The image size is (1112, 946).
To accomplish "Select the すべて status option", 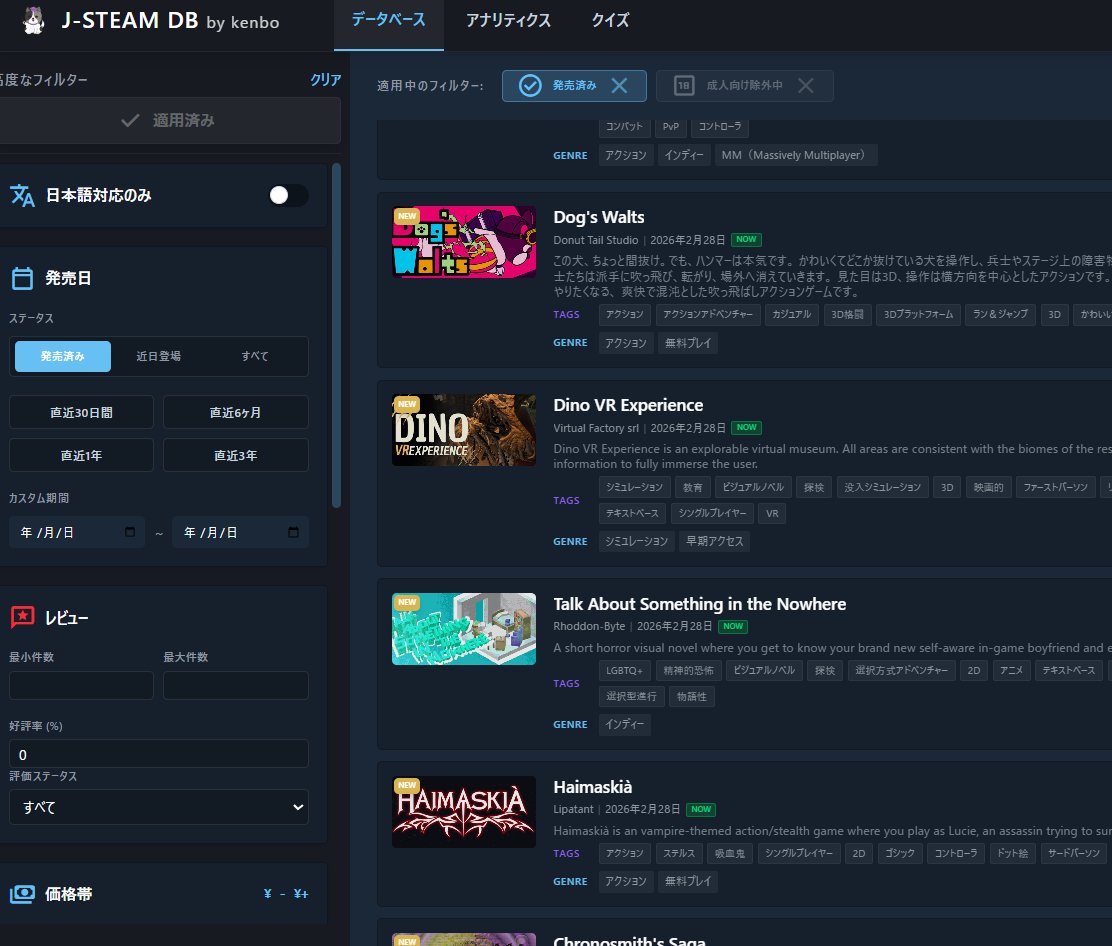I will point(255,356).
